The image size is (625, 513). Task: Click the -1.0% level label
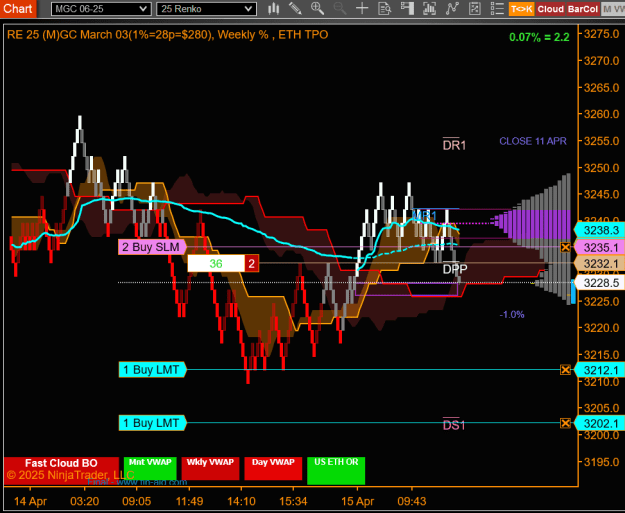pos(512,314)
